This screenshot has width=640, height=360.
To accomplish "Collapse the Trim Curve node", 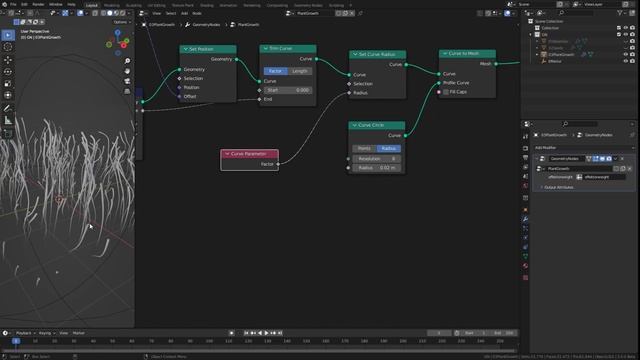I will pyautogui.click(x=266, y=48).
